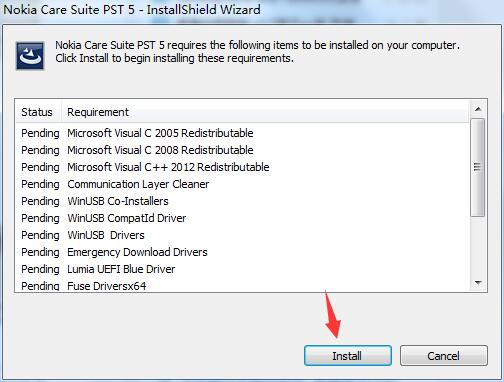
Task: Click the vertical scrollbar thumb
Action: tap(478, 167)
